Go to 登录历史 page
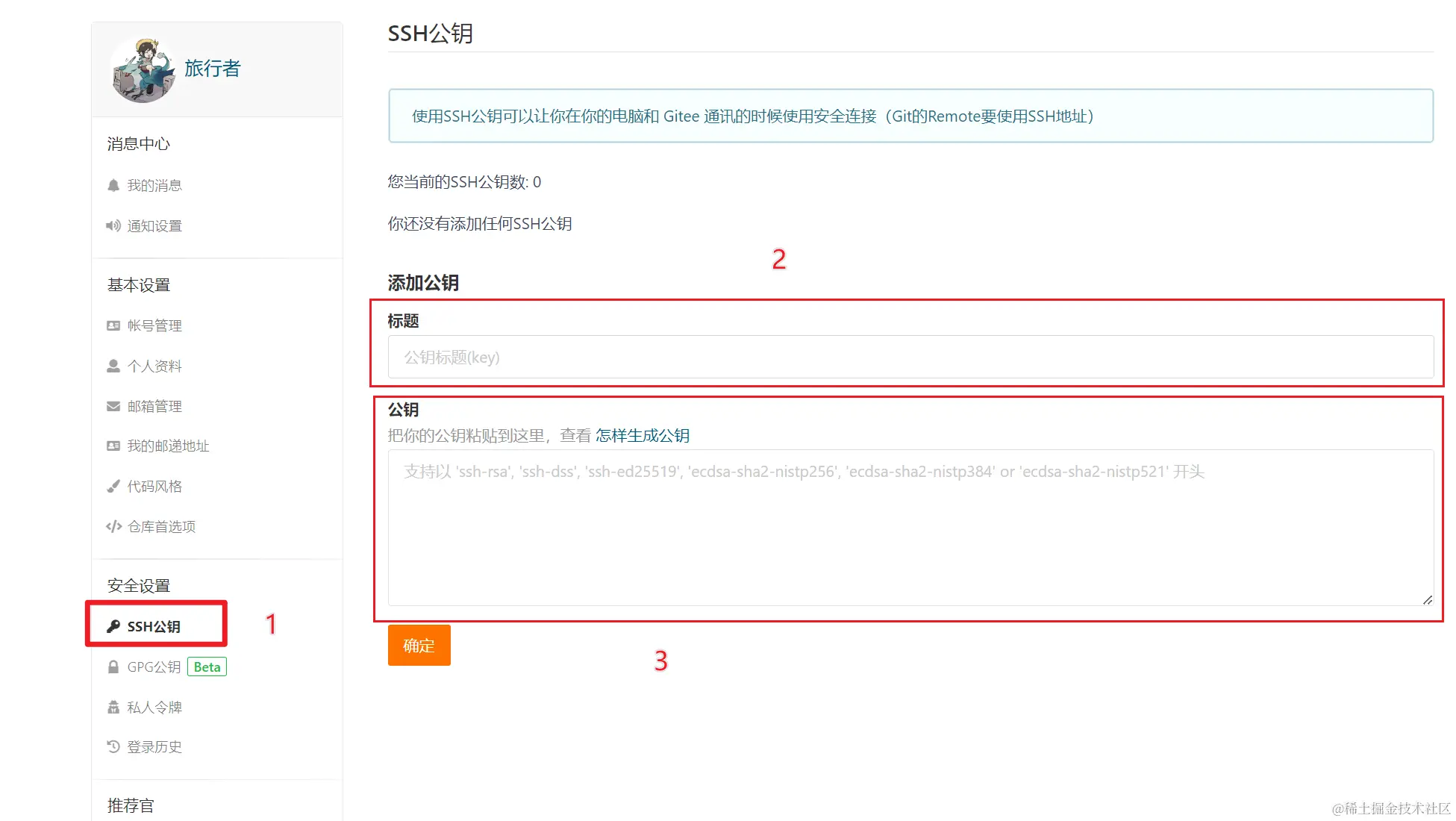 click(x=154, y=747)
